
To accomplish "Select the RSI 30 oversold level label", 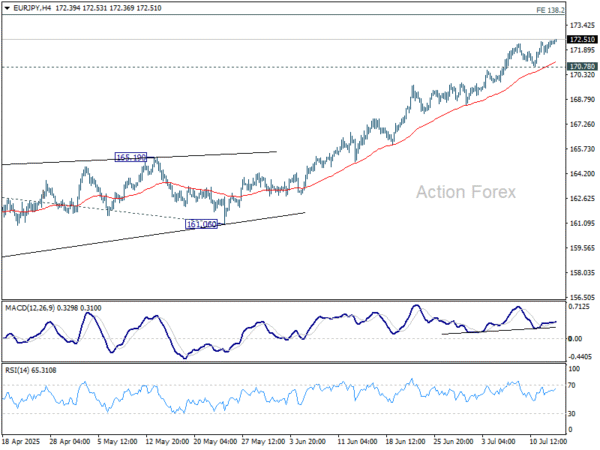I will [572, 413].
